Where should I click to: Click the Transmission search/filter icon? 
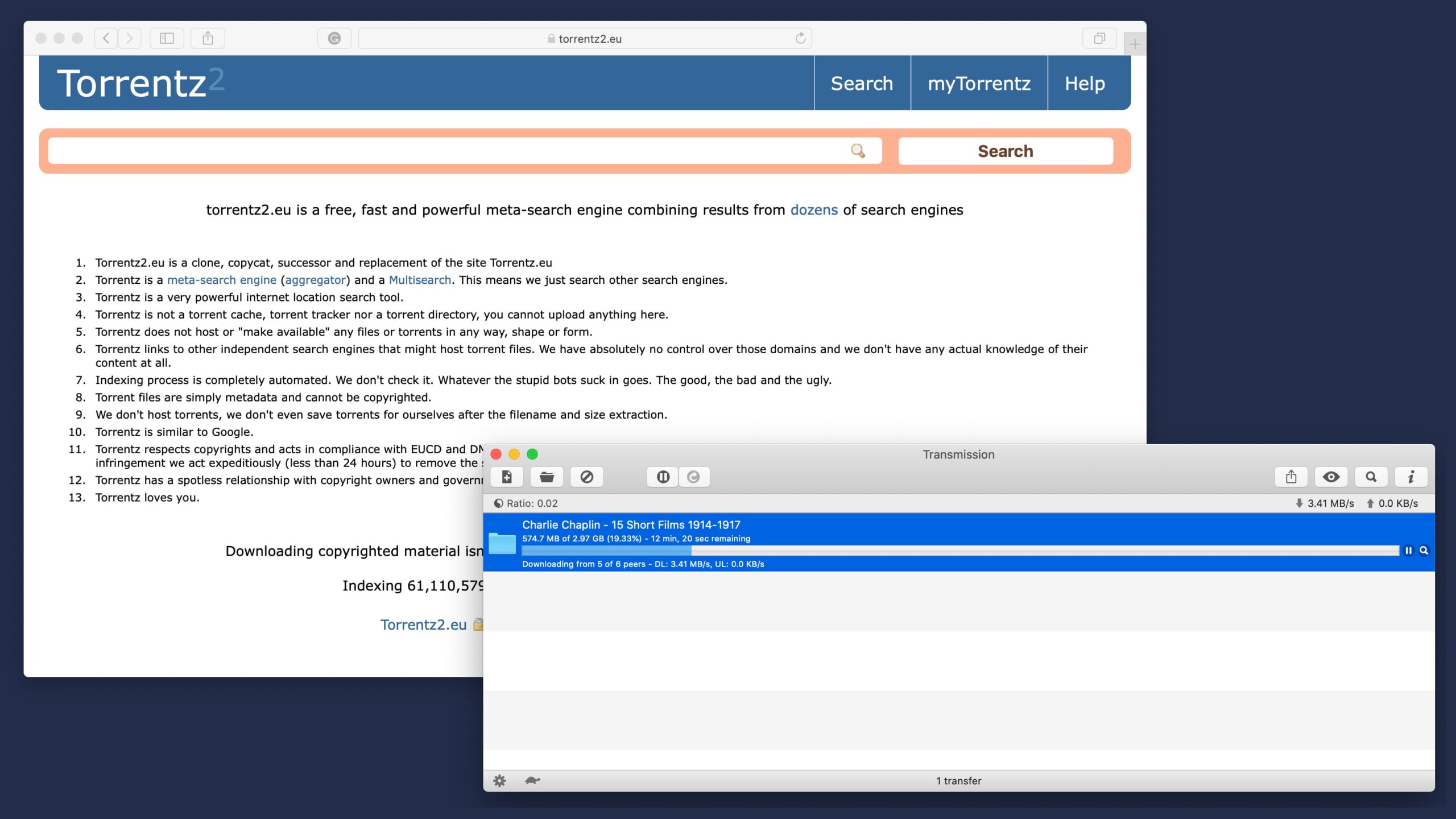[1370, 476]
